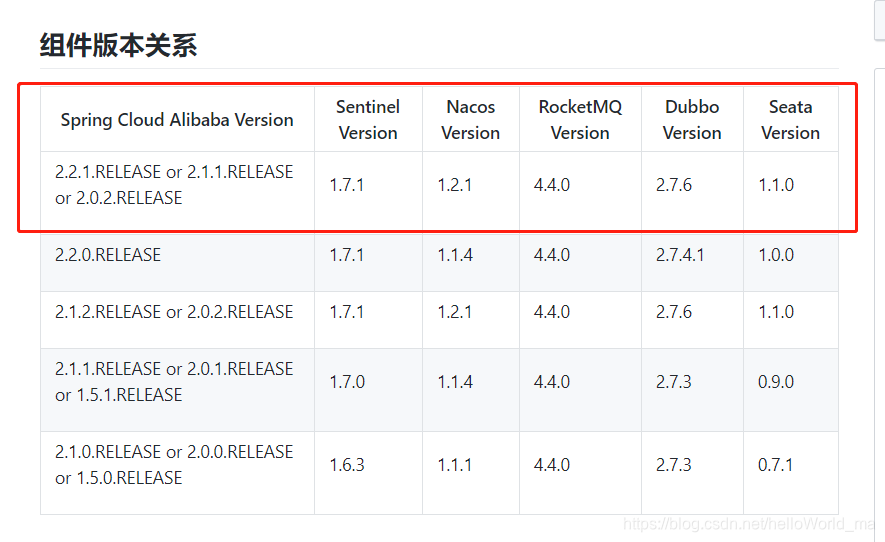Select the "Seata Version" column header
This screenshot has width=885, height=542.
790,120
